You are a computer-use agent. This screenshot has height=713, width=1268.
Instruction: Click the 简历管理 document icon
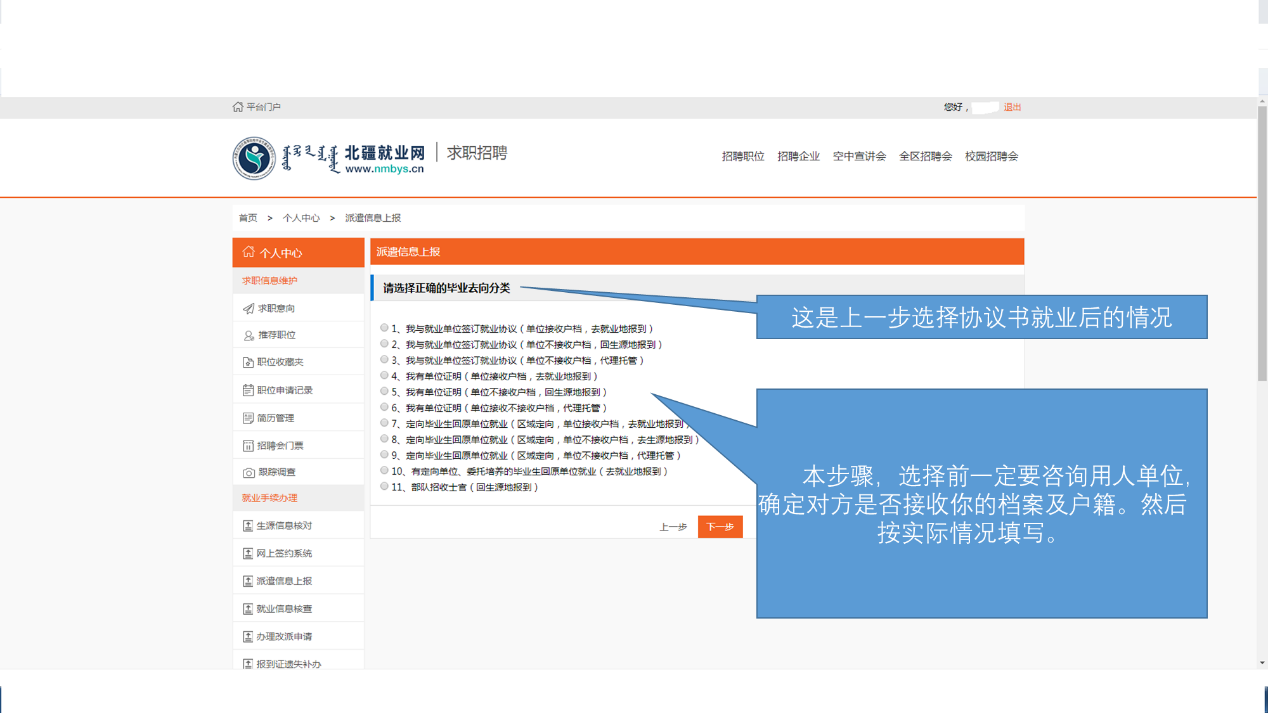click(x=248, y=418)
